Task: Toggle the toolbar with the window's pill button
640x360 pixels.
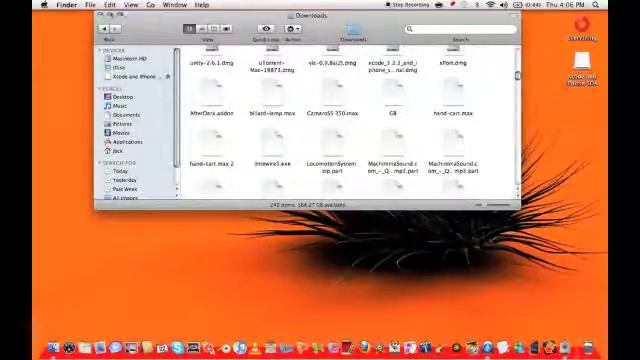Action: point(513,15)
